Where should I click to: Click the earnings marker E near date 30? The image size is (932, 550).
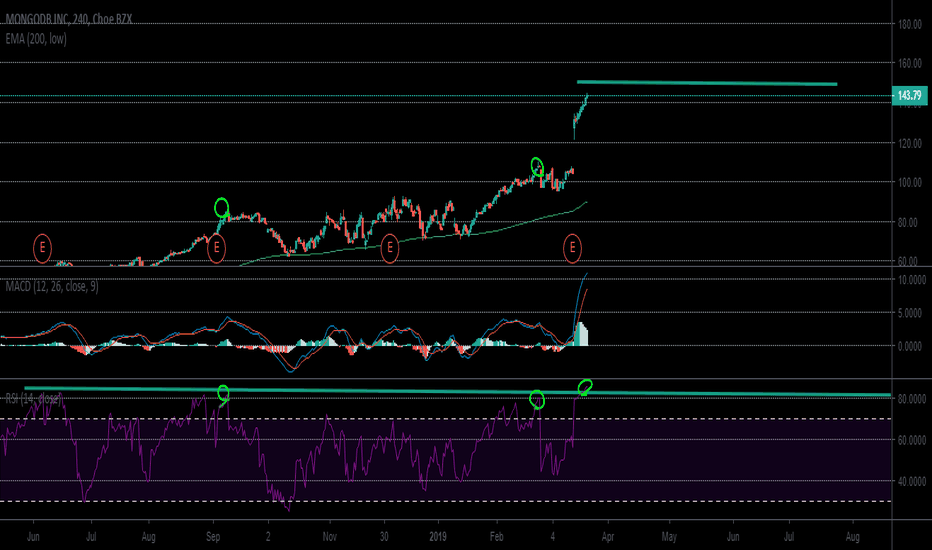[389, 249]
